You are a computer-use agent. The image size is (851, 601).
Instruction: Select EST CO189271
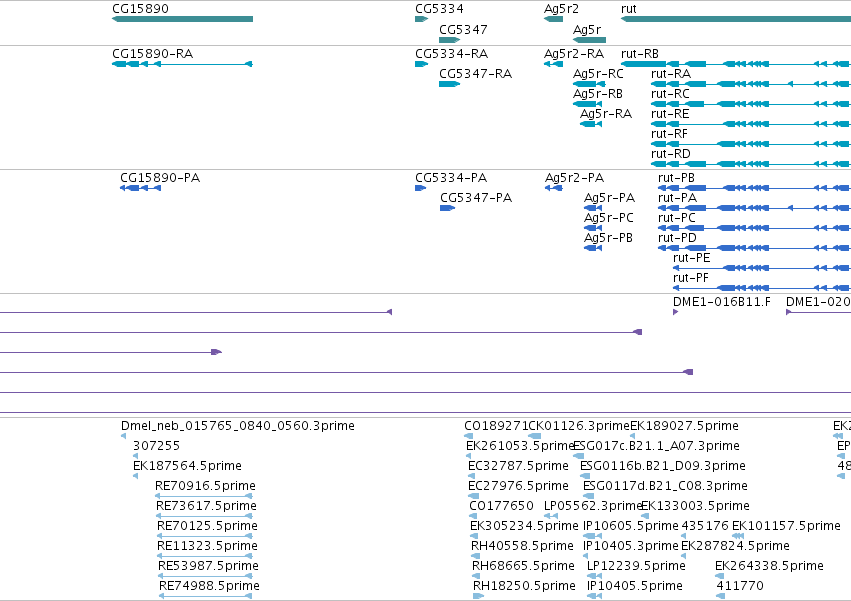[496, 426]
